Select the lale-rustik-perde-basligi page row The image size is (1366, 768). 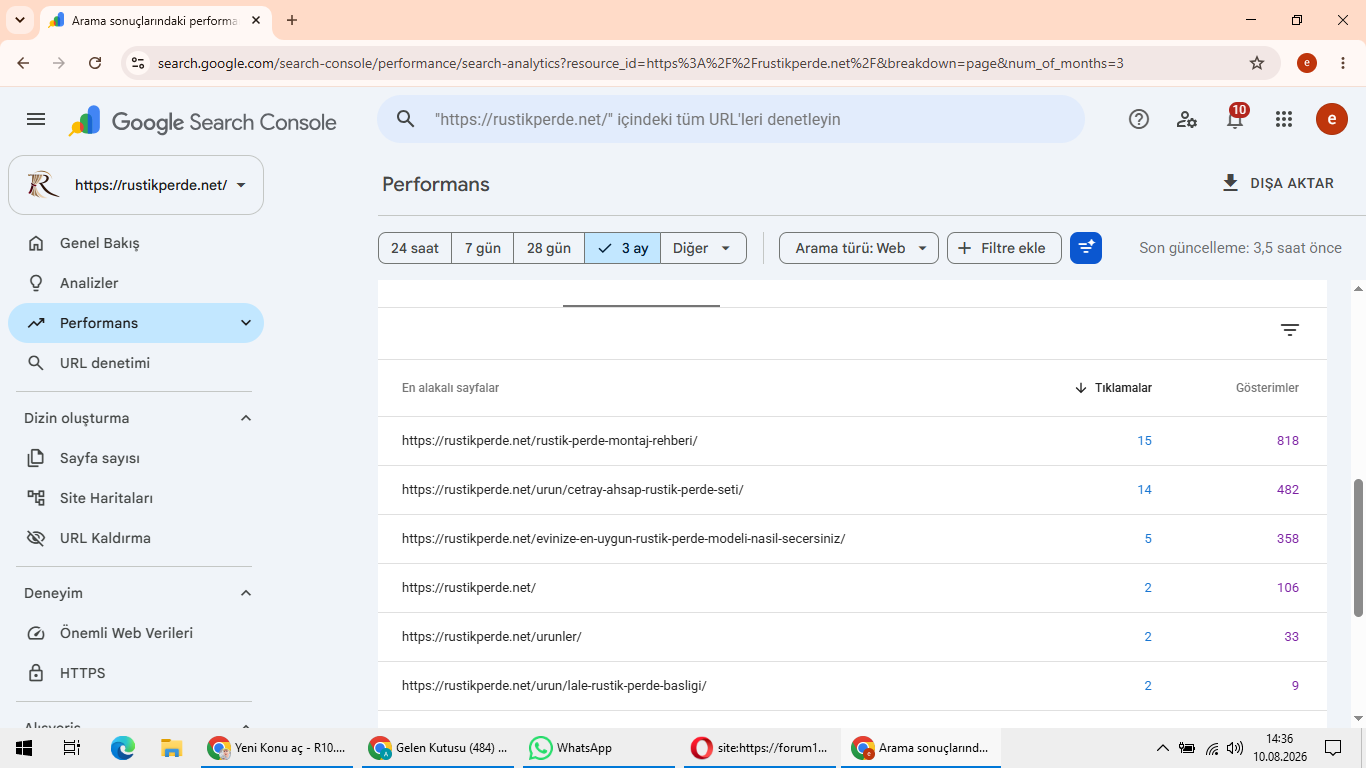(x=852, y=686)
